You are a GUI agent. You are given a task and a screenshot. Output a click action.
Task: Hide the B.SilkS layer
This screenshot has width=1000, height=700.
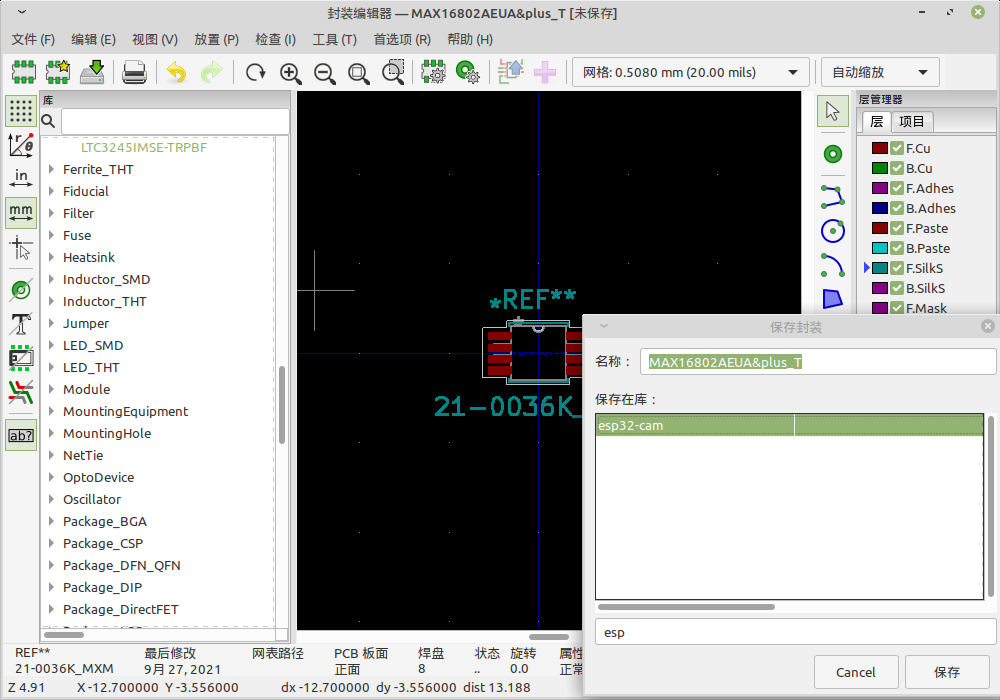click(897, 288)
